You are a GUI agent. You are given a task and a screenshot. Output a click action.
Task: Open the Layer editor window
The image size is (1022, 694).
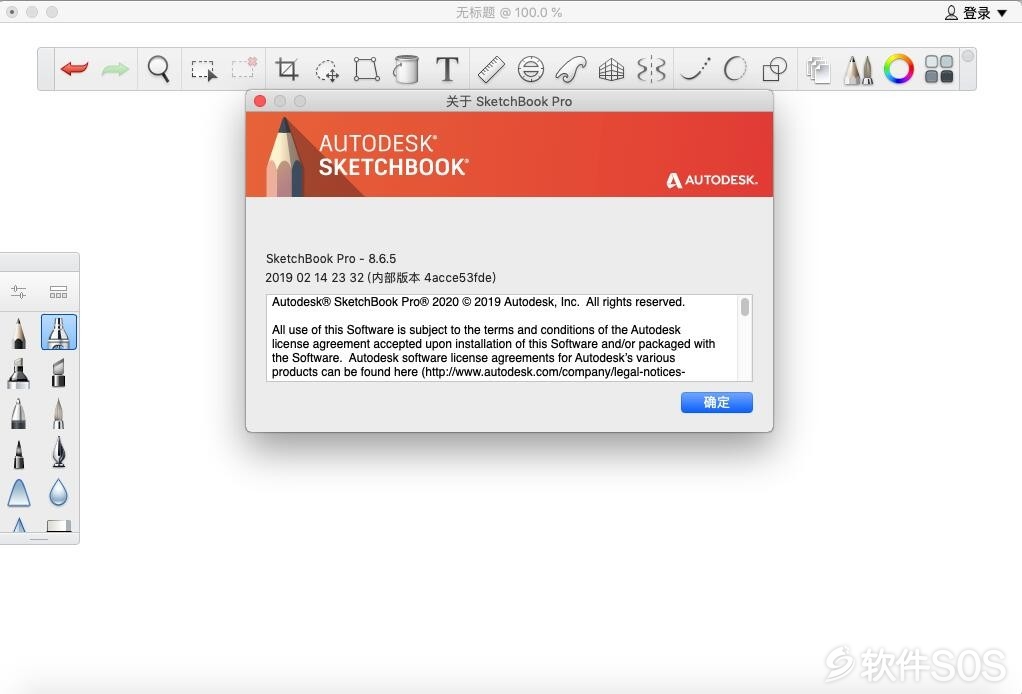pos(818,70)
